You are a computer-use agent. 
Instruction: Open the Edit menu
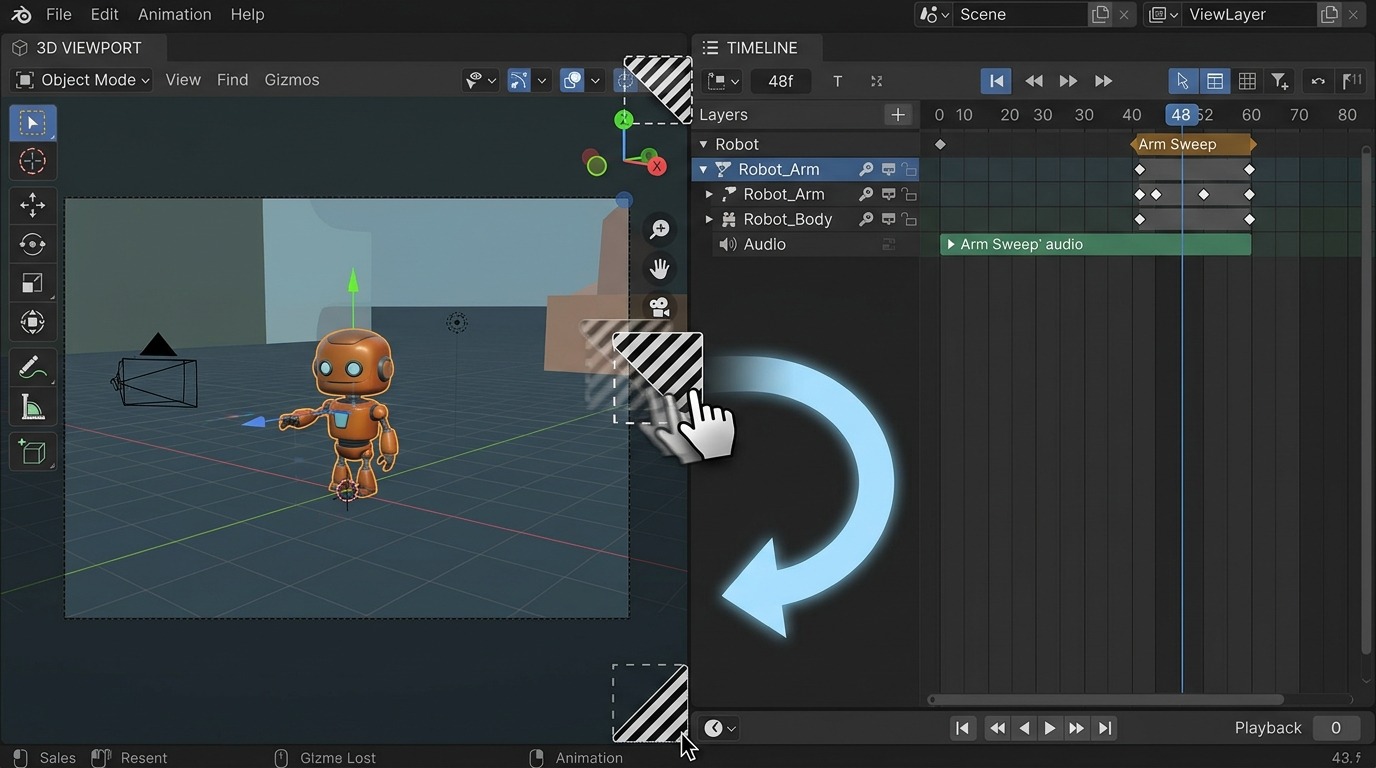pyautogui.click(x=104, y=14)
